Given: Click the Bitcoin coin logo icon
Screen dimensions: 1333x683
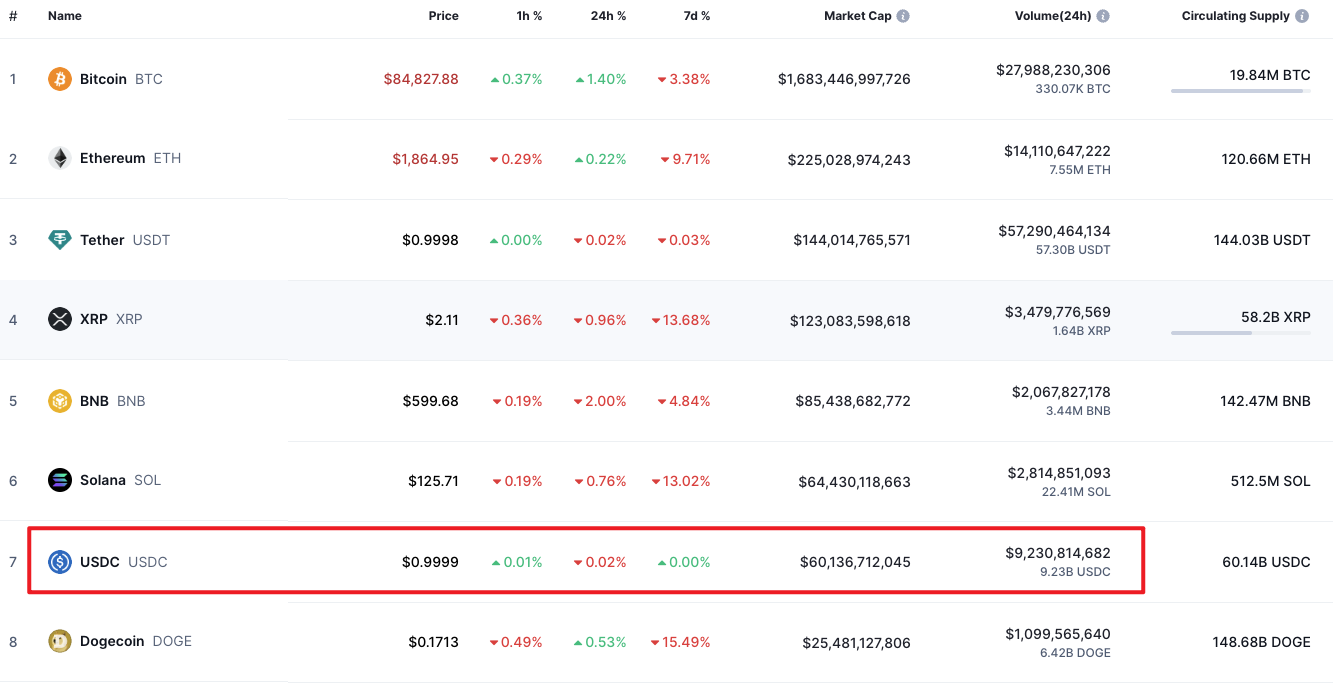Looking at the screenshot, I should pos(60,79).
